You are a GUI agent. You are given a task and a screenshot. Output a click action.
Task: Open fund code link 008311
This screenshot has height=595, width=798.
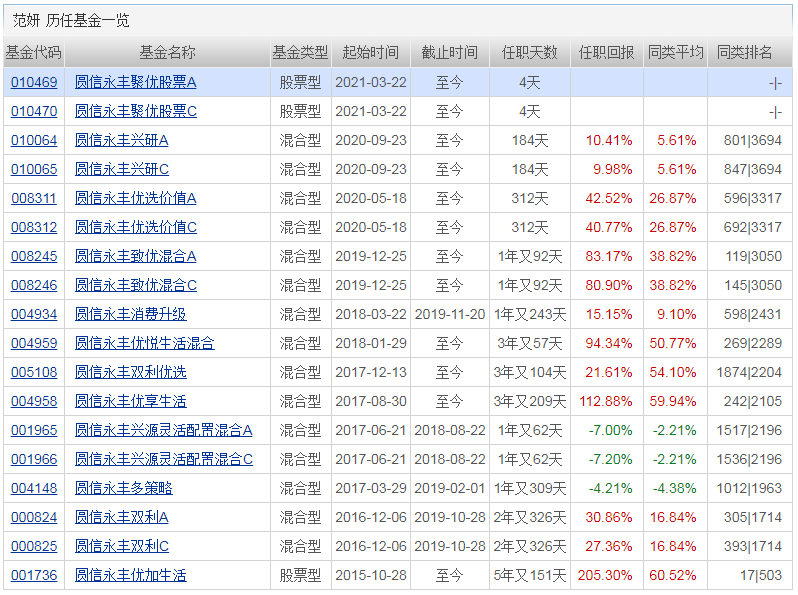34,199
